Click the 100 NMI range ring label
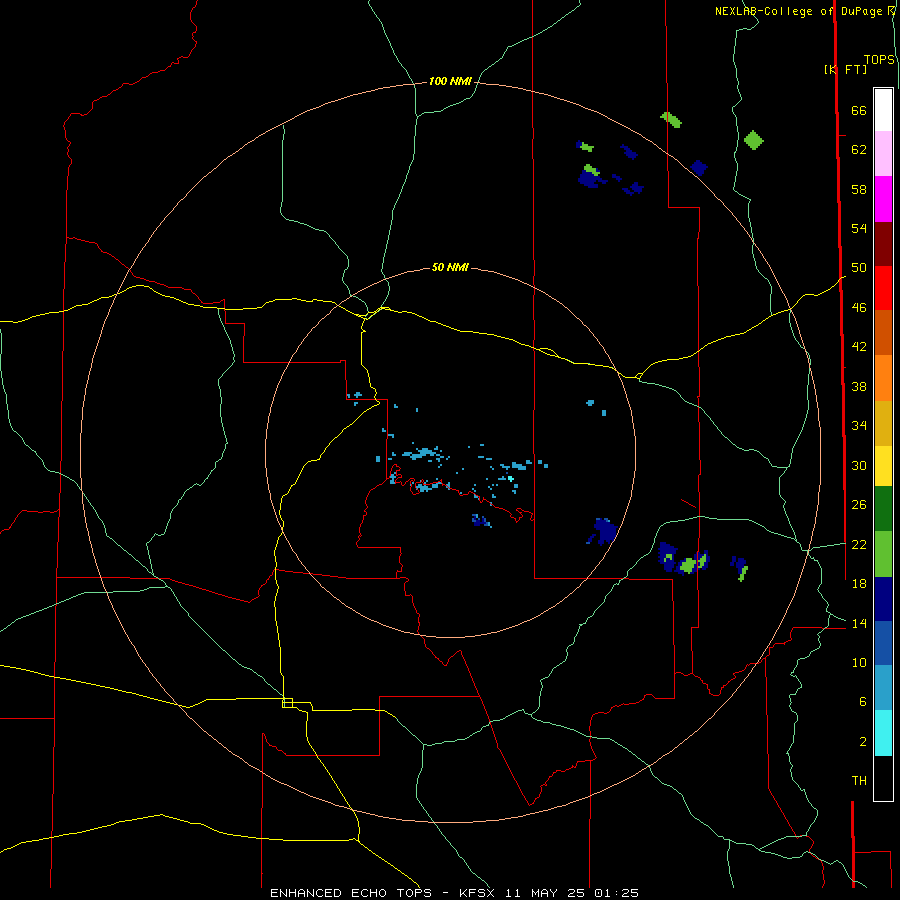The image size is (900, 900). [x=450, y=81]
